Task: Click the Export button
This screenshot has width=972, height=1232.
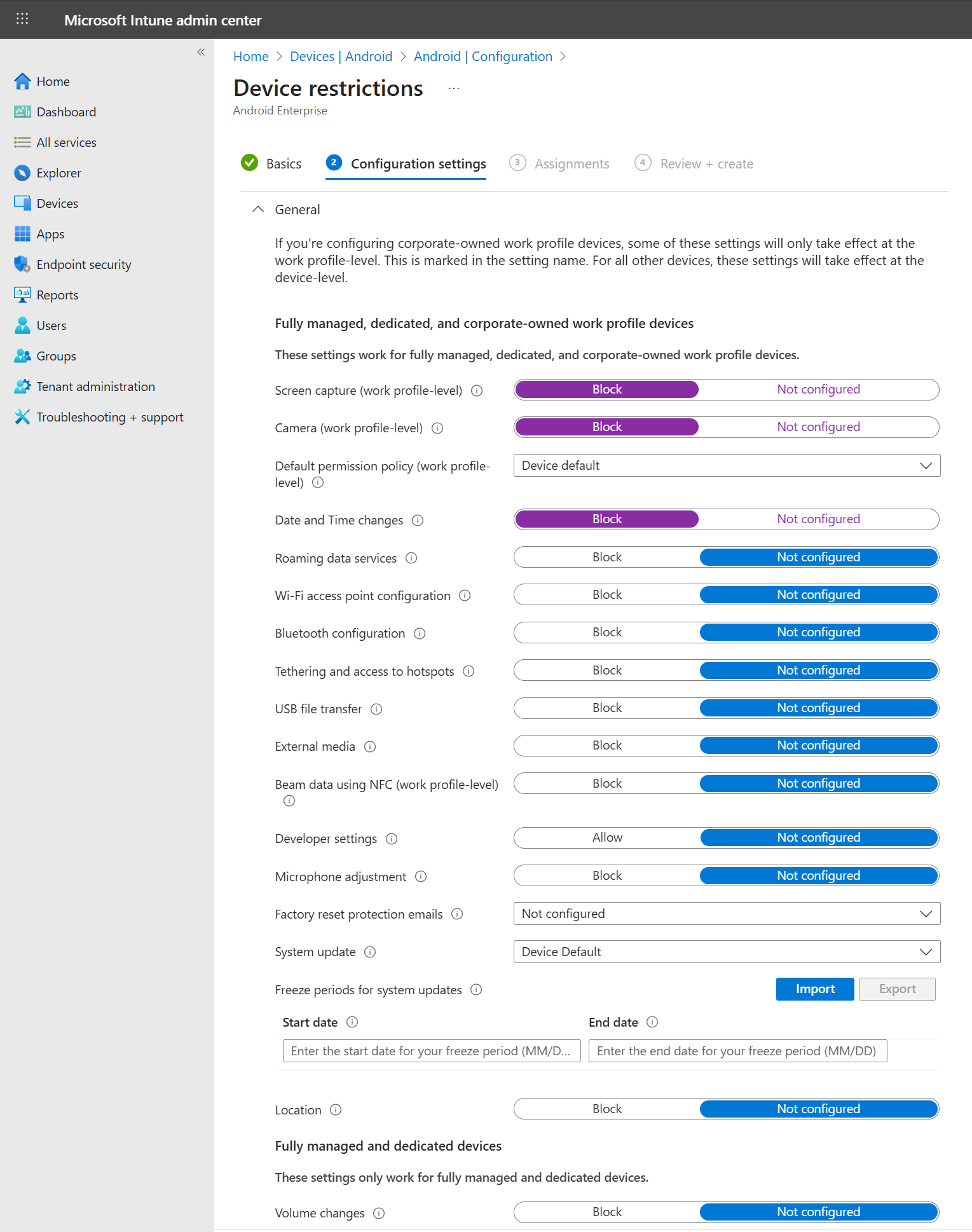Action: (897, 989)
